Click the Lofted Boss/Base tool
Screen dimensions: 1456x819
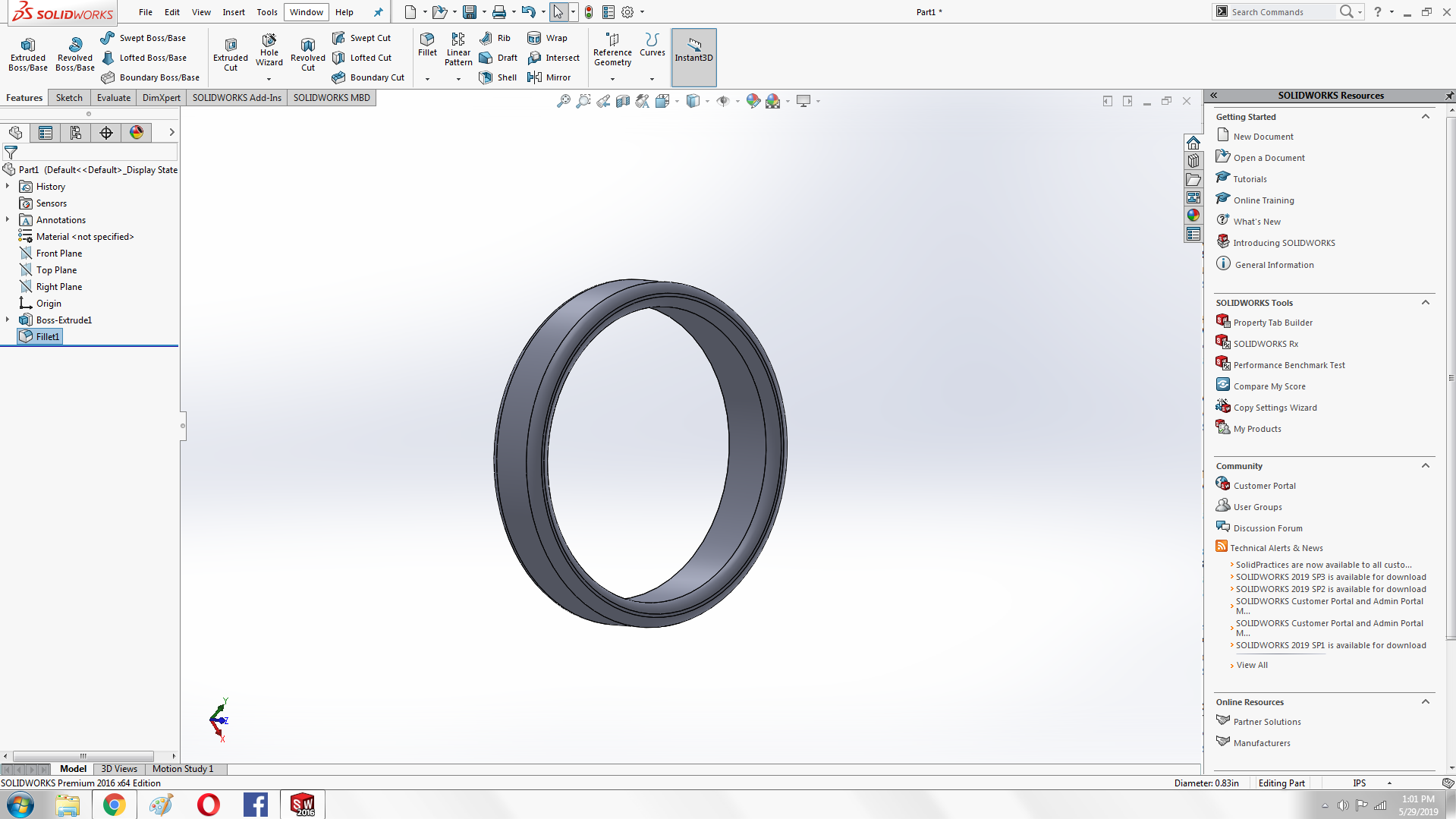(143, 58)
